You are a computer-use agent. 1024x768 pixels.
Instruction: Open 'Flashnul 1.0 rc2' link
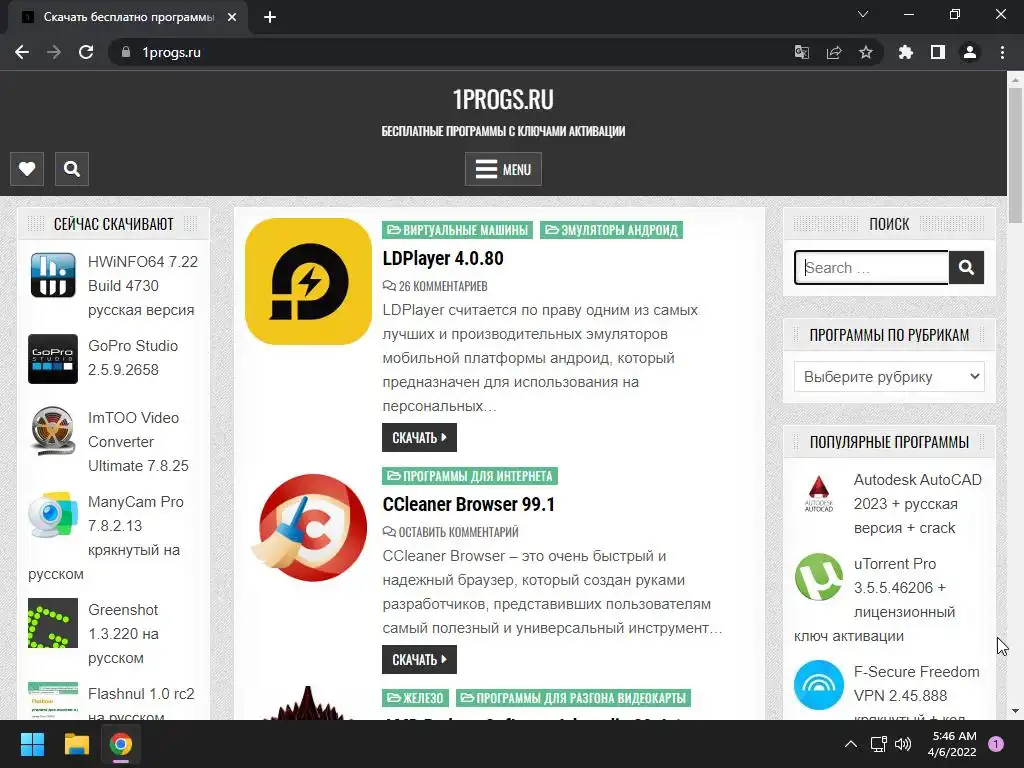click(x=141, y=694)
